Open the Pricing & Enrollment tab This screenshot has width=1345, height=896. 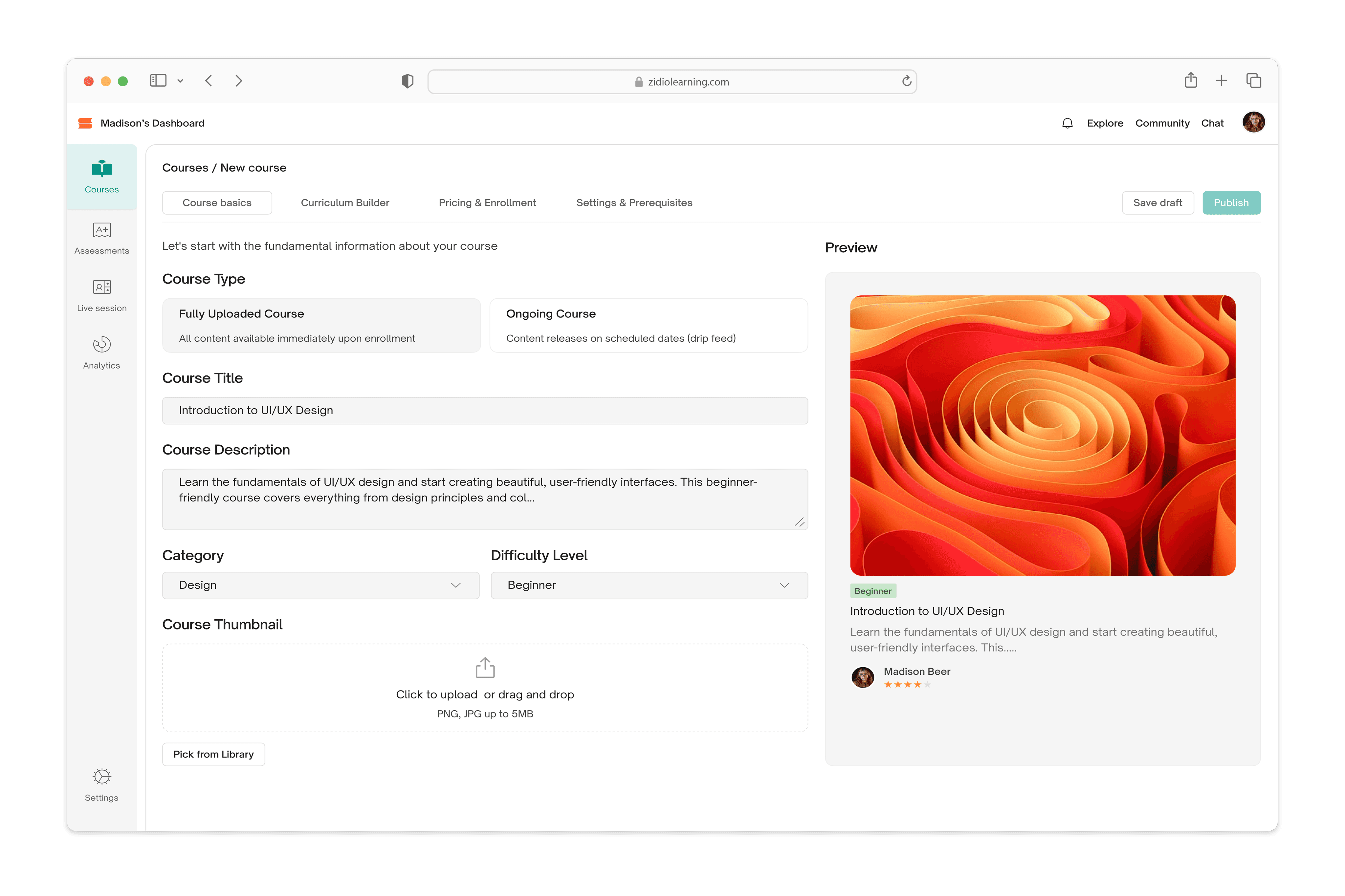(487, 202)
